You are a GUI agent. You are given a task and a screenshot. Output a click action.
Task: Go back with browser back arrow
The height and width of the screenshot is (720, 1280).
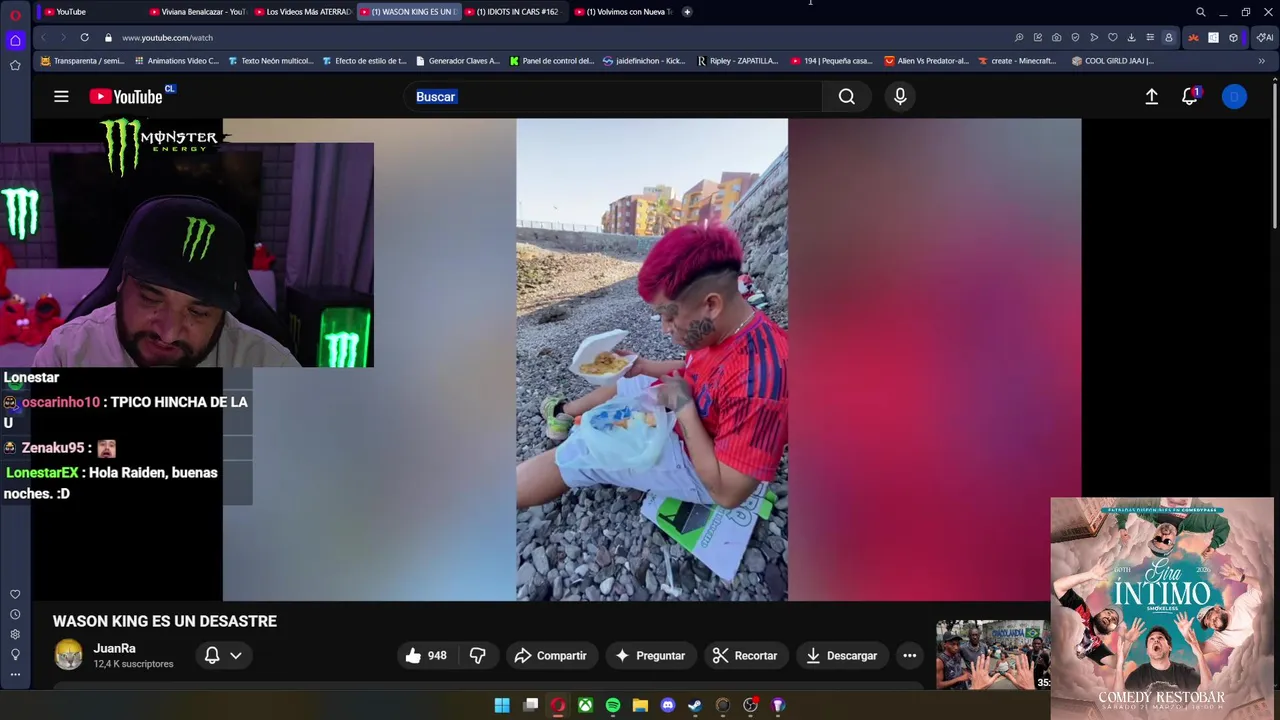[43, 37]
